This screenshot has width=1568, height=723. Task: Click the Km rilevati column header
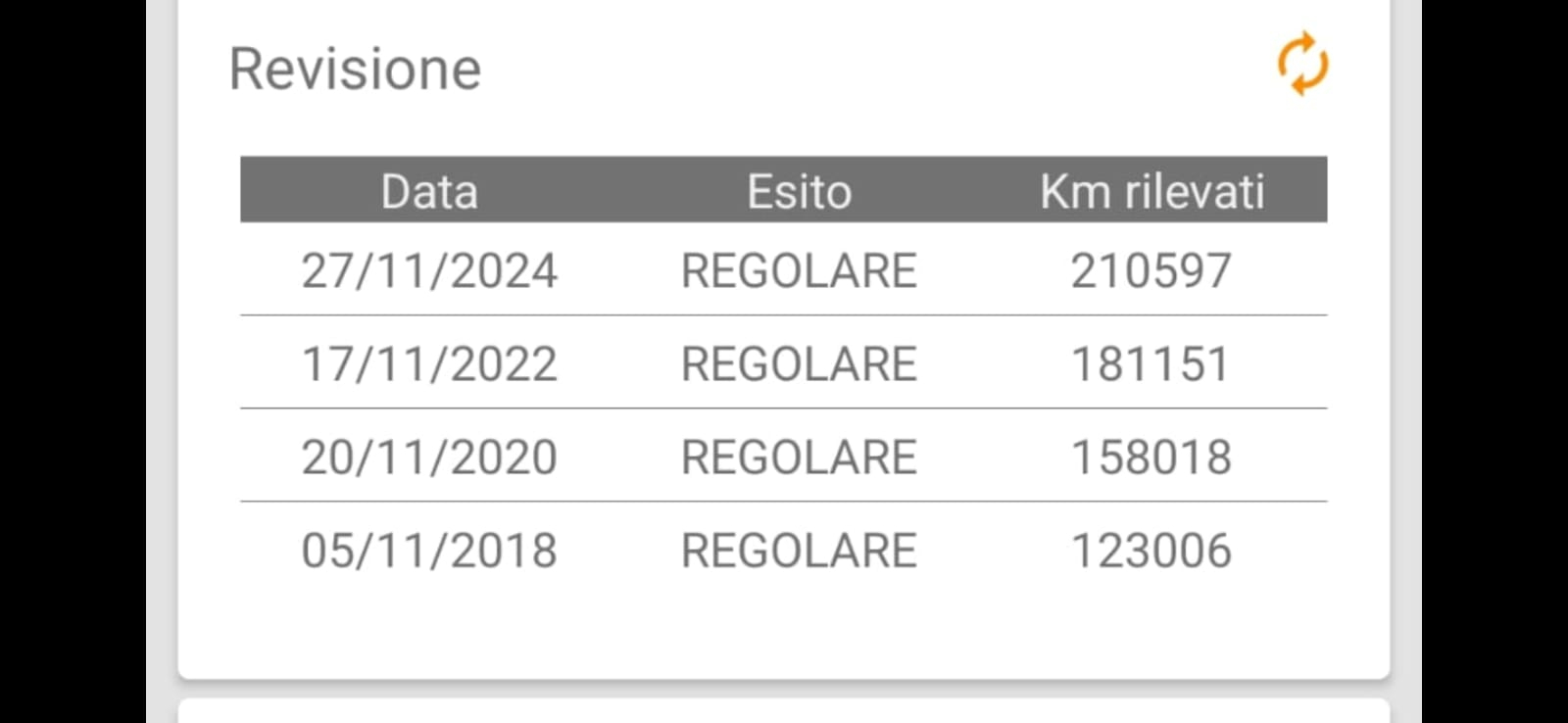point(1151,191)
